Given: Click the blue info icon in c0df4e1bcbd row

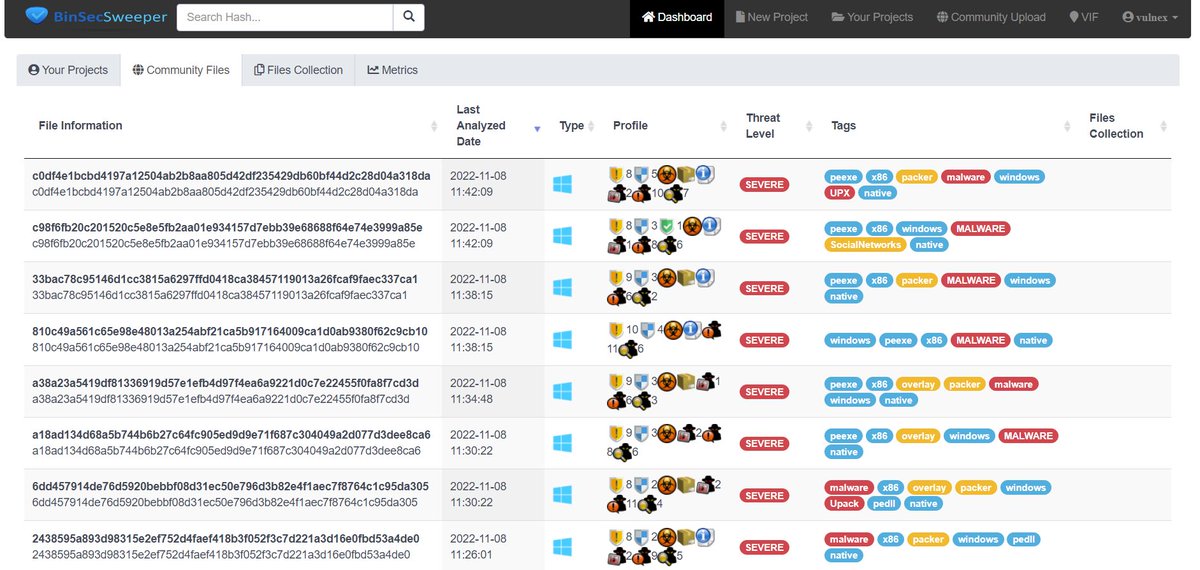Looking at the screenshot, I should [704, 174].
